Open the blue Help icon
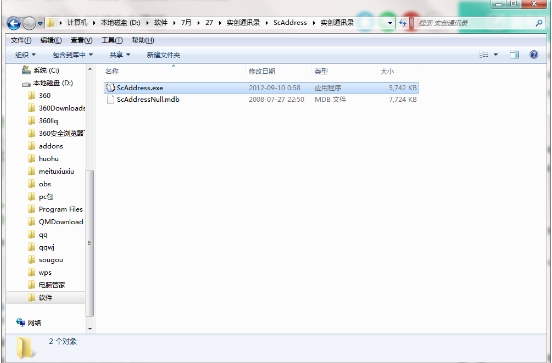The height and width of the screenshot is (363, 552). point(534,55)
